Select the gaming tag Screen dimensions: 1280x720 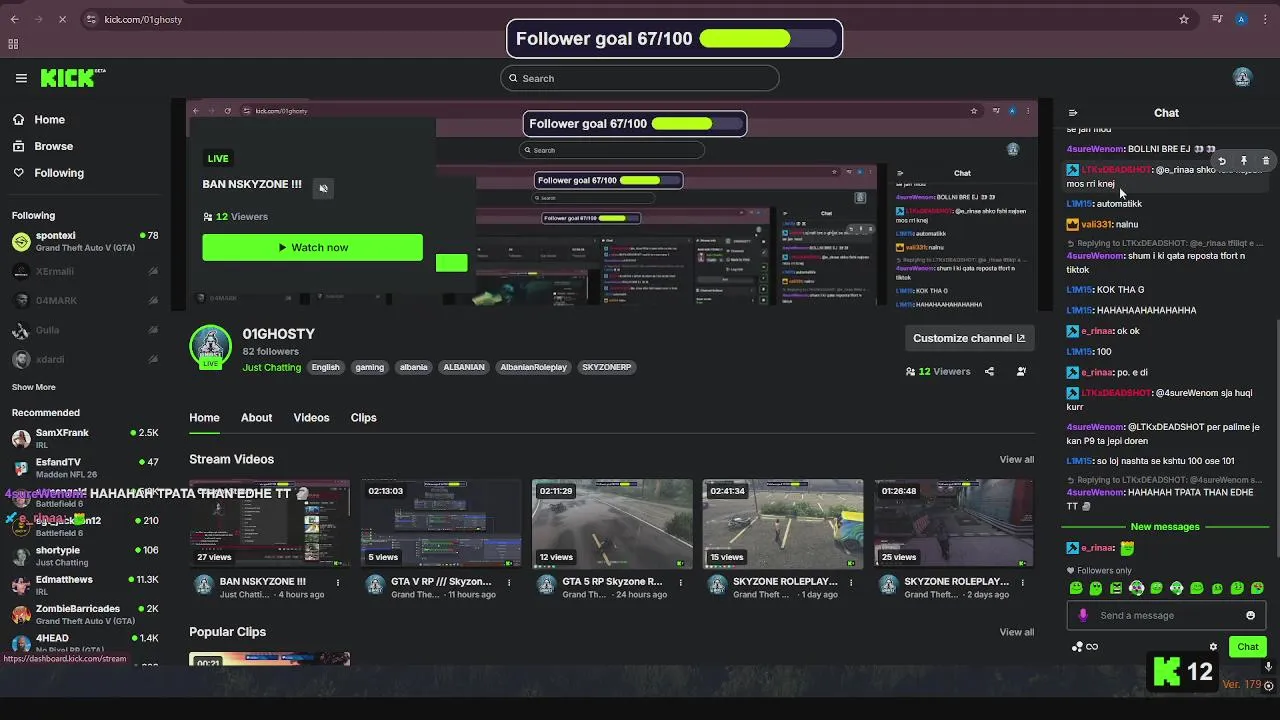pos(369,367)
